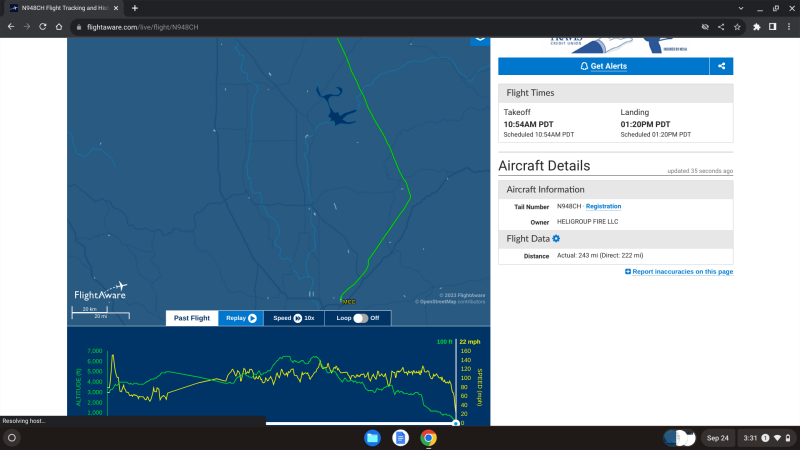Click the tracking blocked eye icon
This screenshot has height=450, width=800.
705,27
